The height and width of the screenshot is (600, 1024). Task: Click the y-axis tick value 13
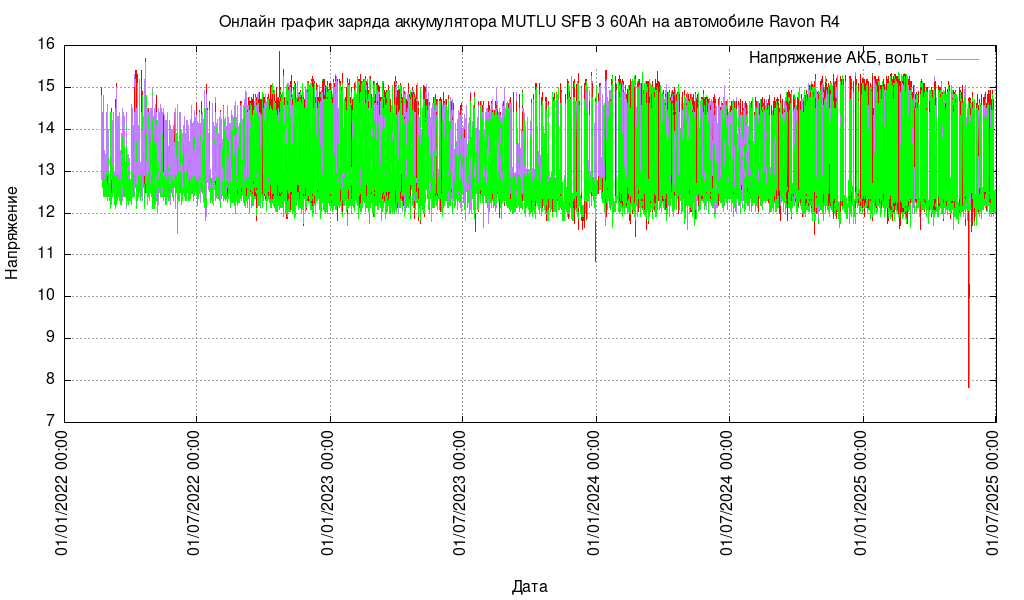(46, 171)
